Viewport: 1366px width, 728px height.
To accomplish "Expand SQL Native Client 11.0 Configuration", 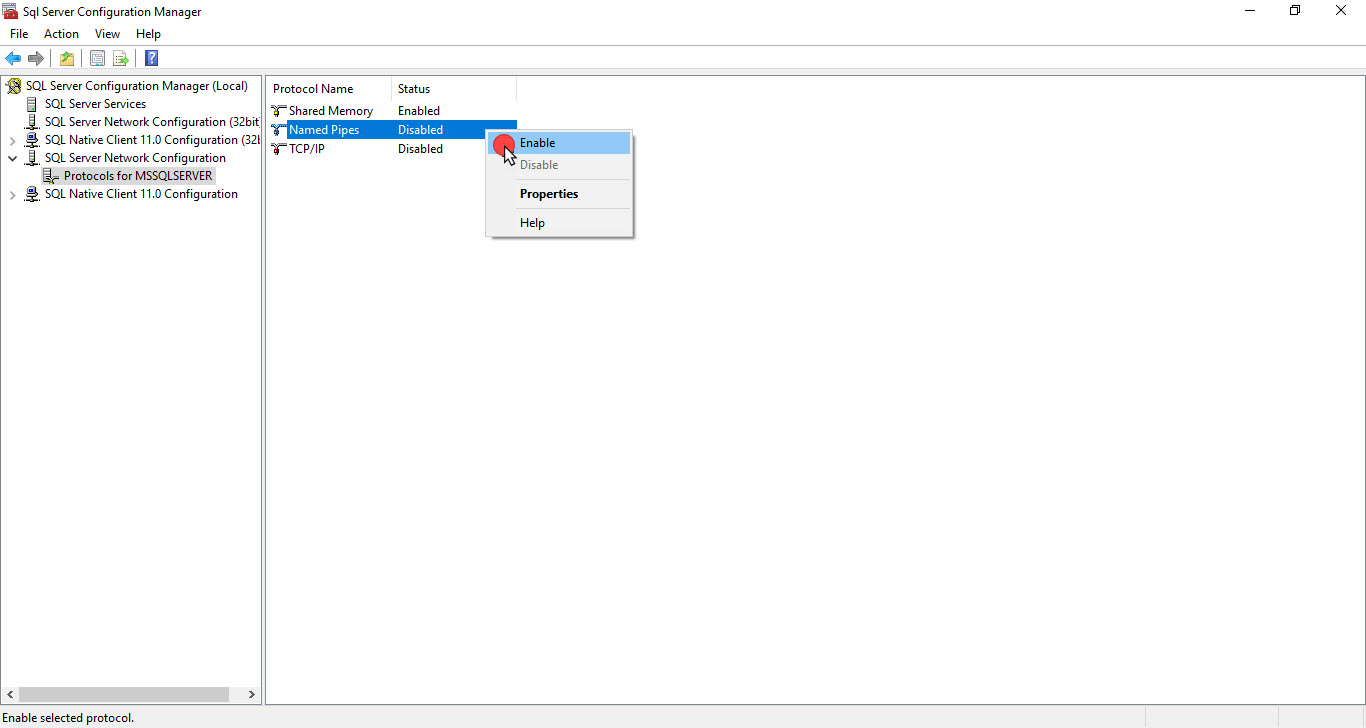I will coord(13,193).
